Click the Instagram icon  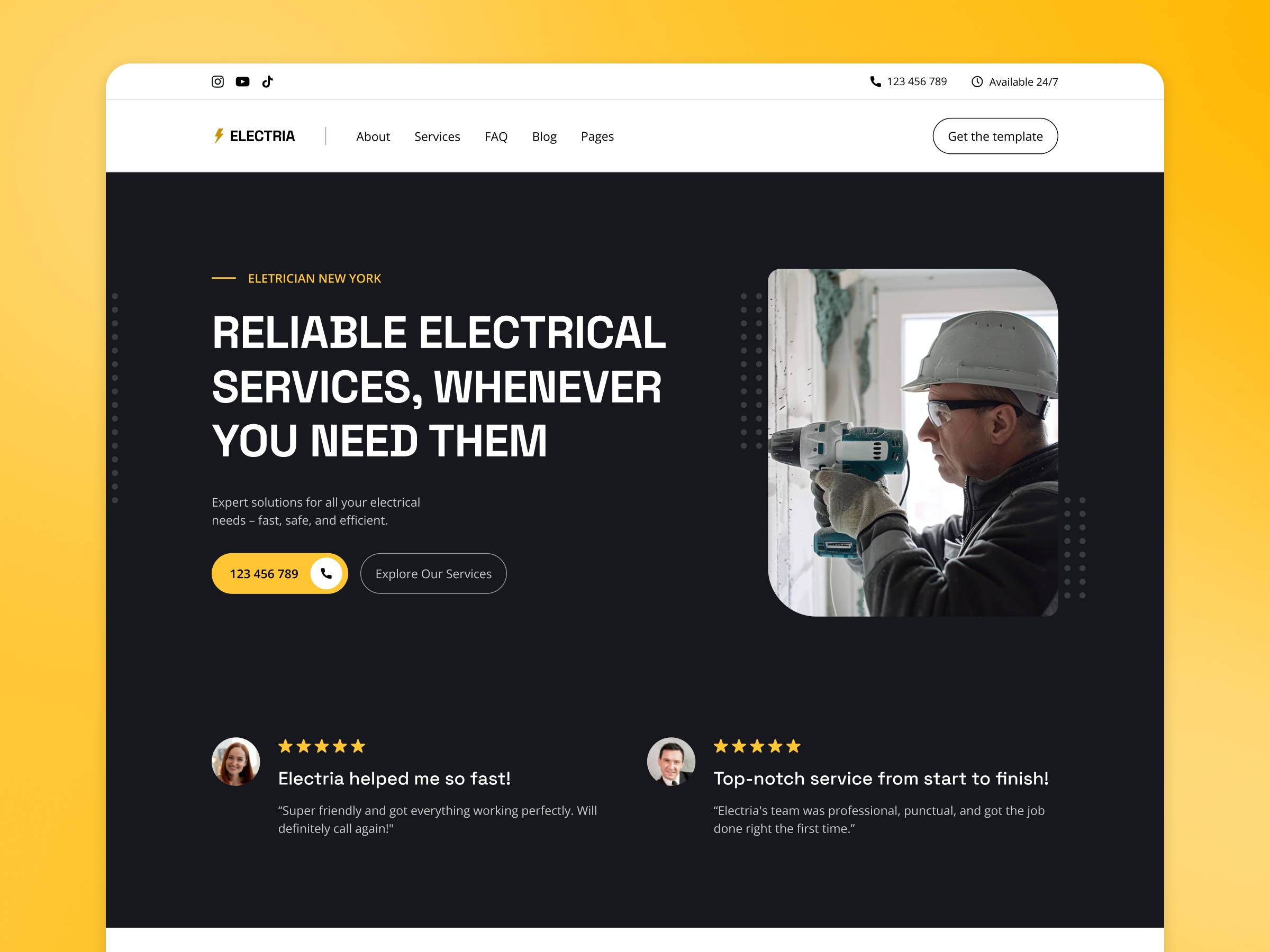pyautogui.click(x=217, y=81)
